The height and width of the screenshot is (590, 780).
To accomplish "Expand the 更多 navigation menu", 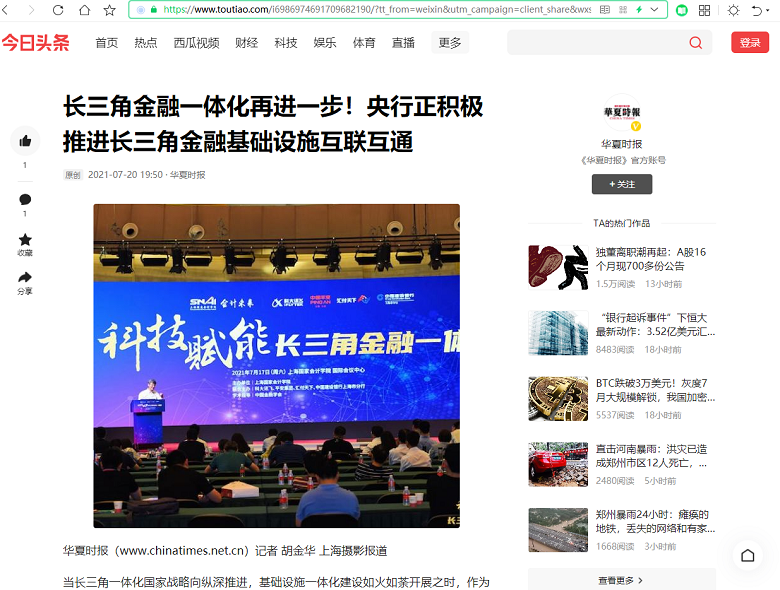I will click(x=450, y=43).
